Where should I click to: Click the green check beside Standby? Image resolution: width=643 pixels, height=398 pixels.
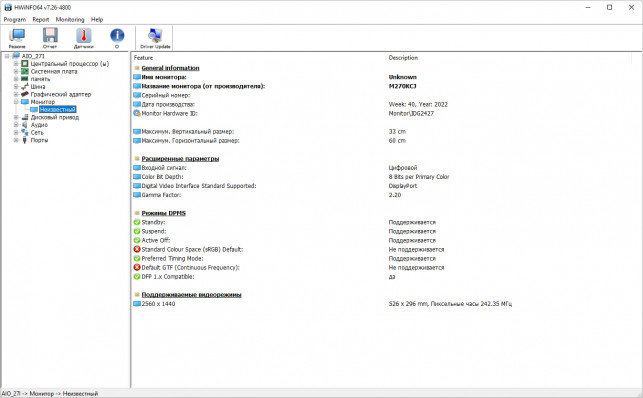coord(137,222)
